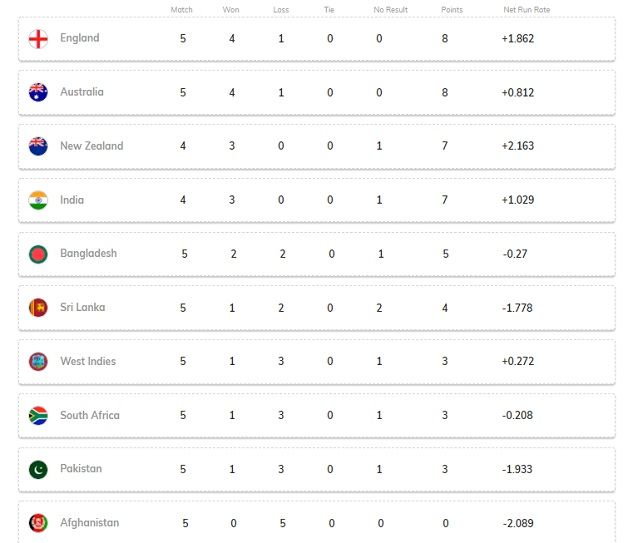Screen dimensions: 628x543
Task: Click the India flag icon
Action: pyautogui.click(x=38, y=200)
